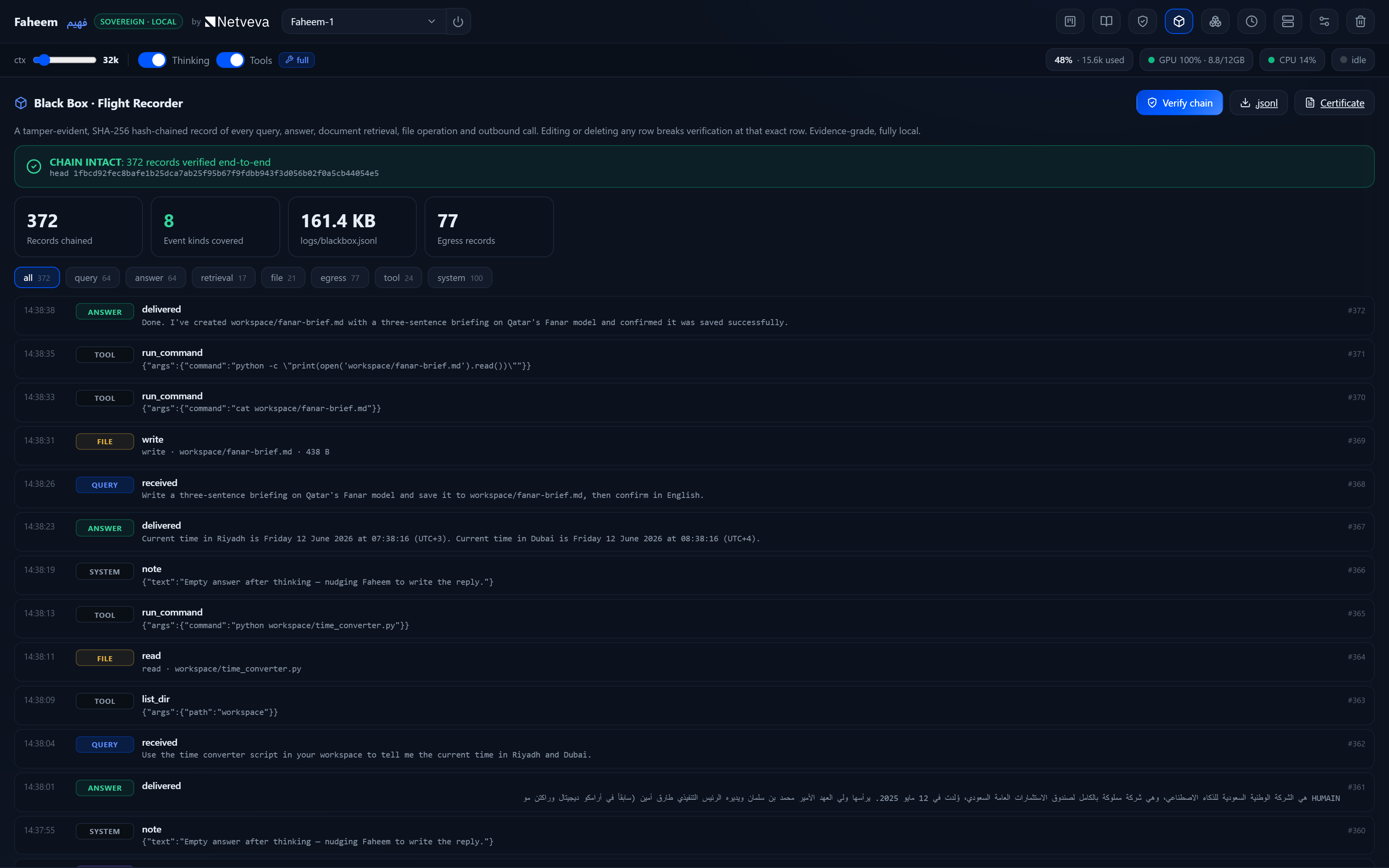Image resolution: width=1389 pixels, height=868 pixels.
Task: Open record #367 Riyadh time answer
Action: tap(694, 532)
